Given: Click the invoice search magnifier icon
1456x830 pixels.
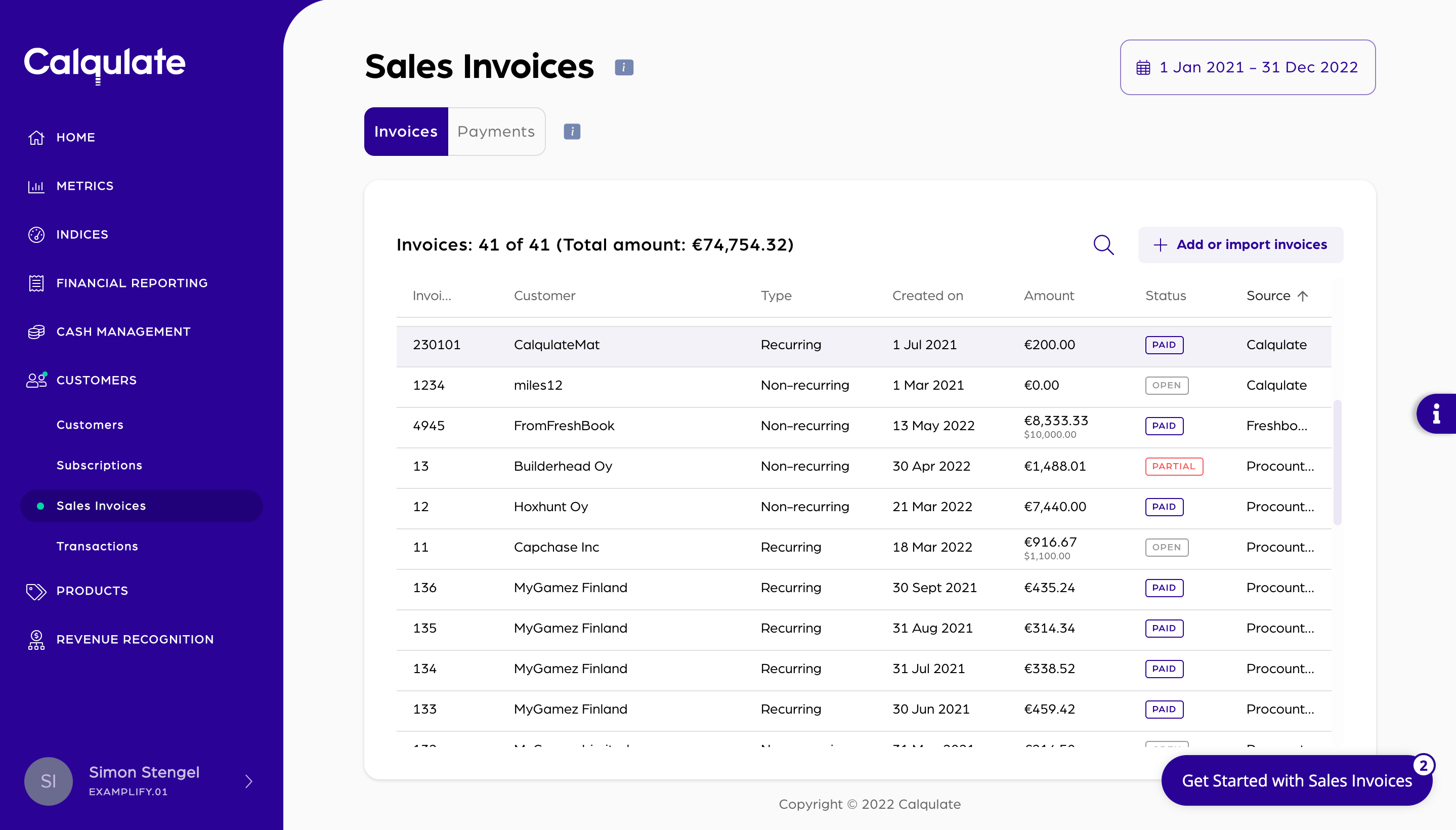Looking at the screenshot, I should tap(1103, 245).
